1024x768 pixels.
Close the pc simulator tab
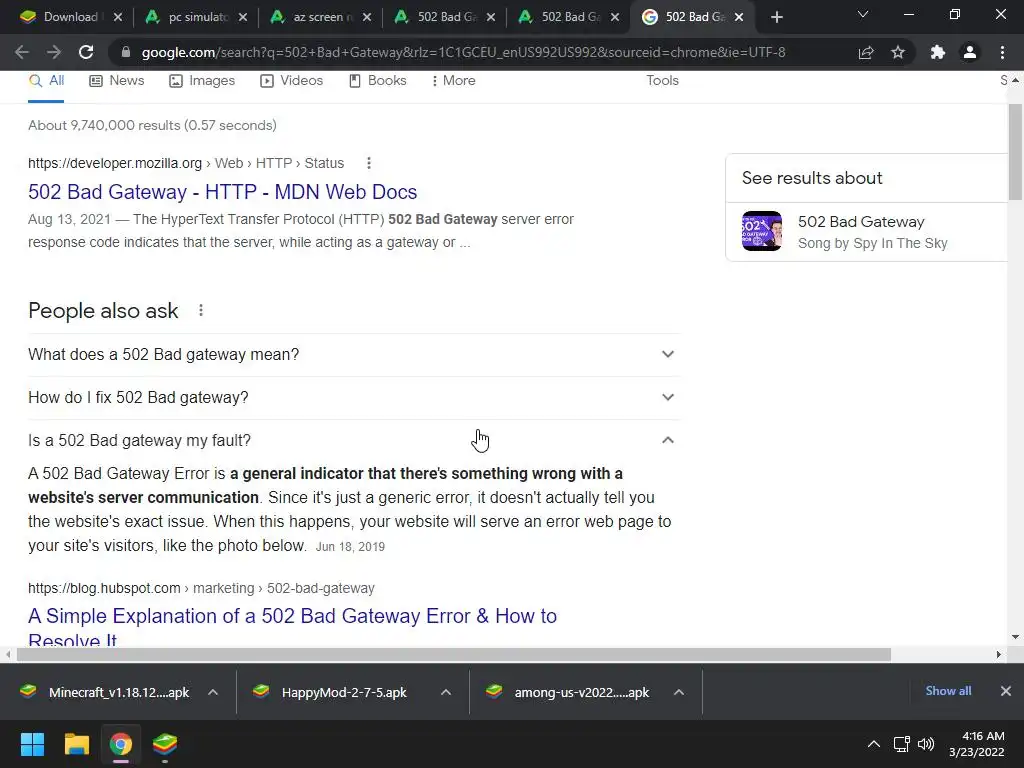[x=243, y=18]
